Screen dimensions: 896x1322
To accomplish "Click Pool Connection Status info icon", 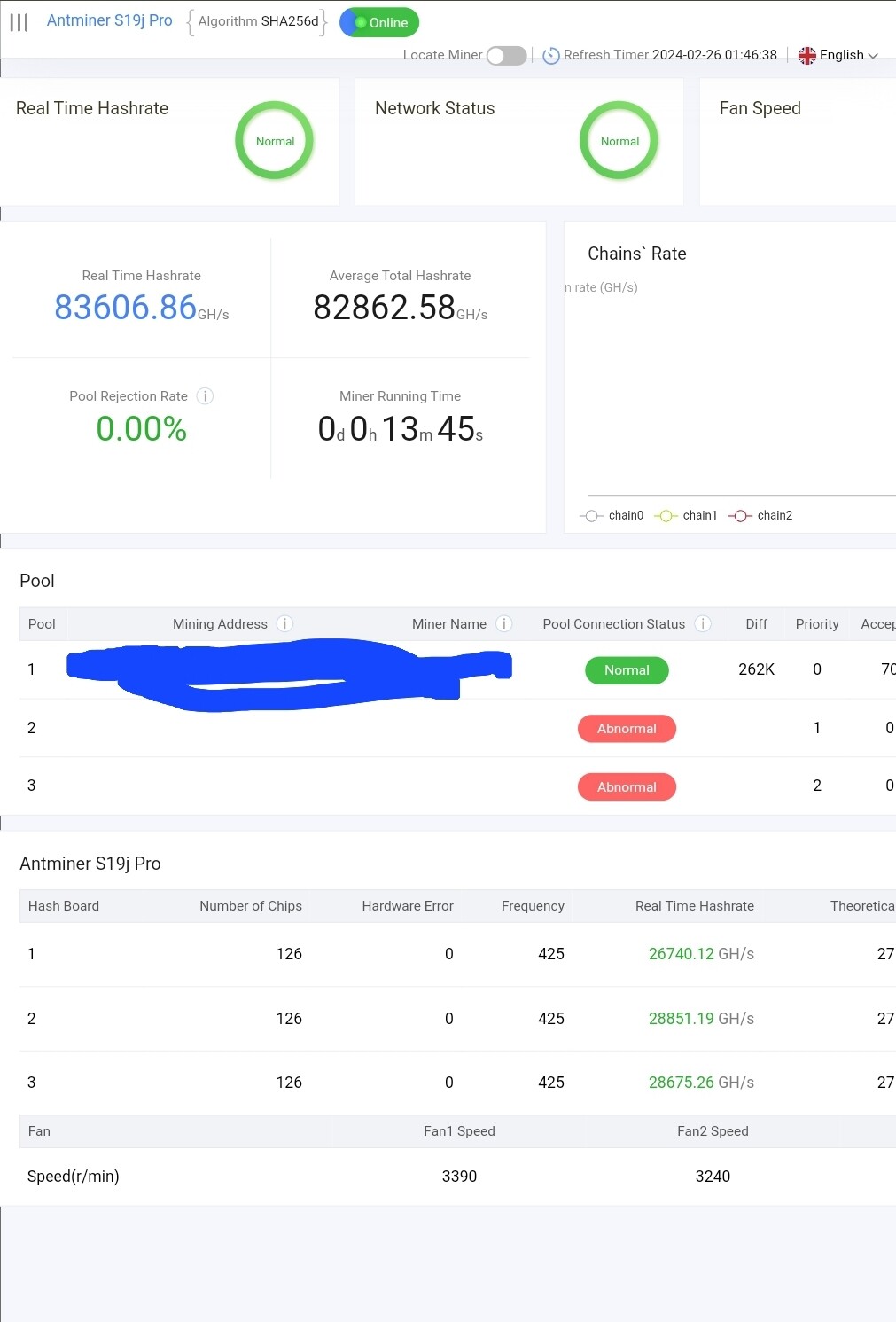I will (703, 624).
